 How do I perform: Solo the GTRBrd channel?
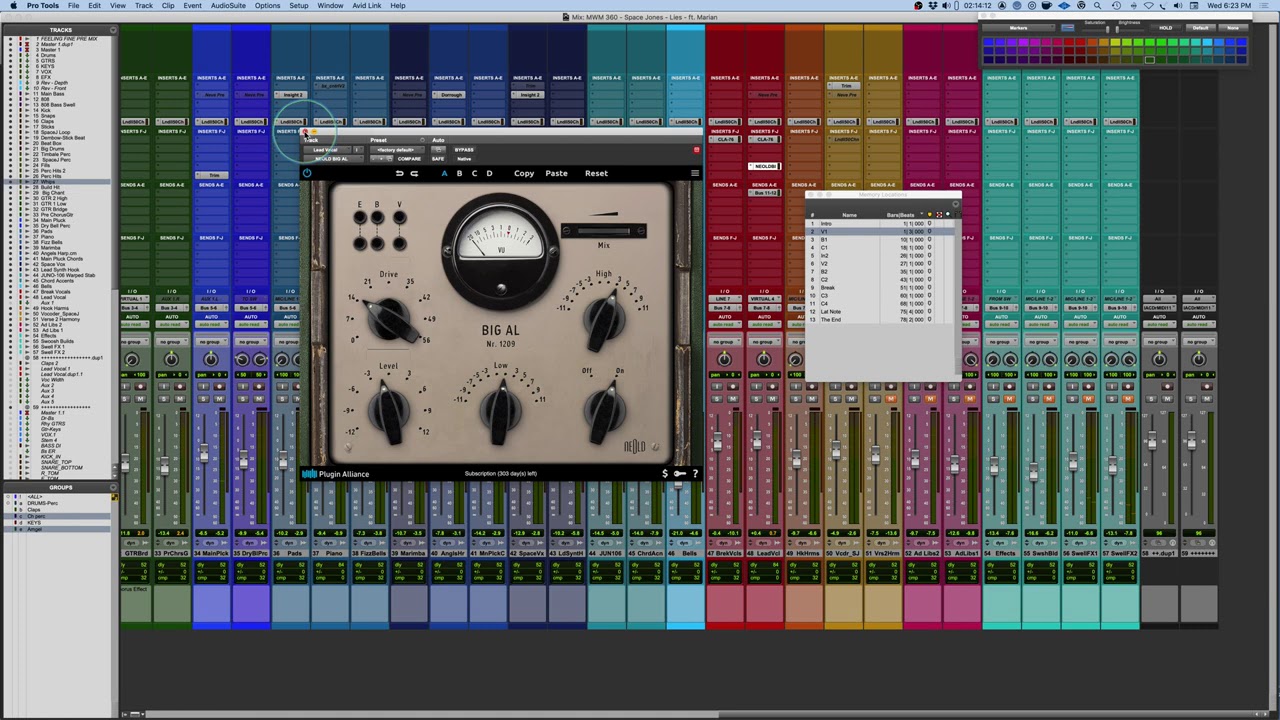[127, 399]
